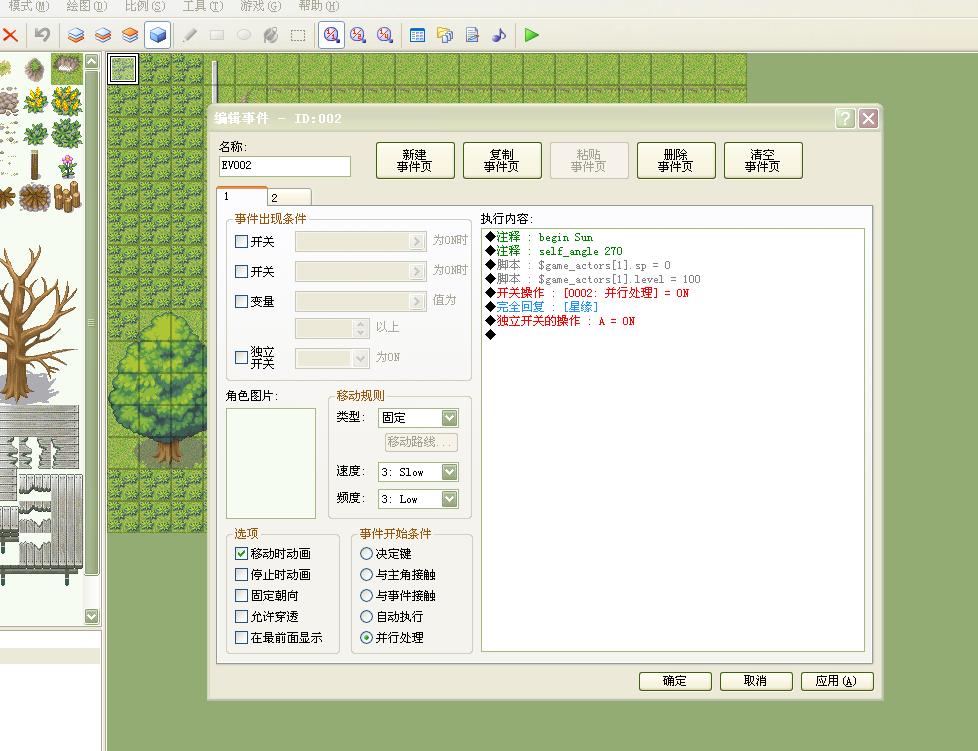Click the undo arrow icon
The width and height of the screenshot is (978, 751).
tap(42, 34)
